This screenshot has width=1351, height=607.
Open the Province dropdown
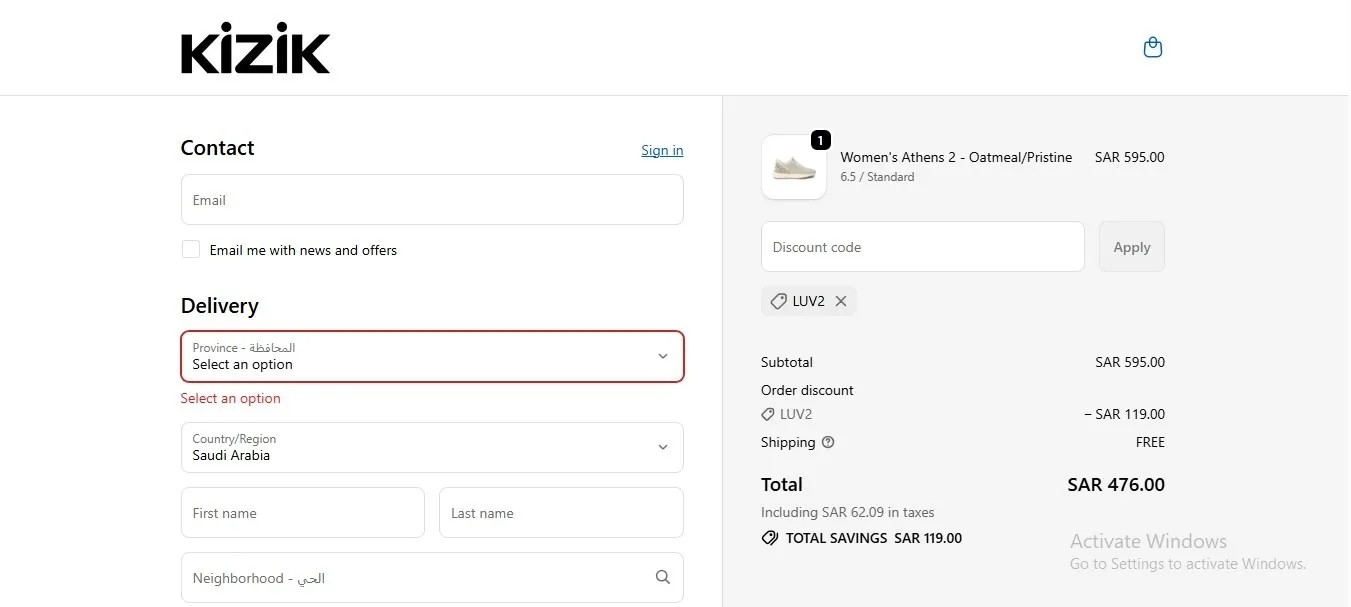click(432, 356)
